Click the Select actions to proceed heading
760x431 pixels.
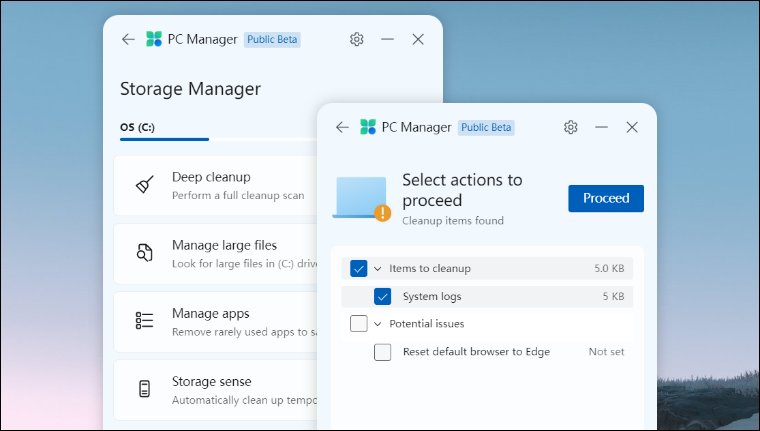tap(462, 190)
